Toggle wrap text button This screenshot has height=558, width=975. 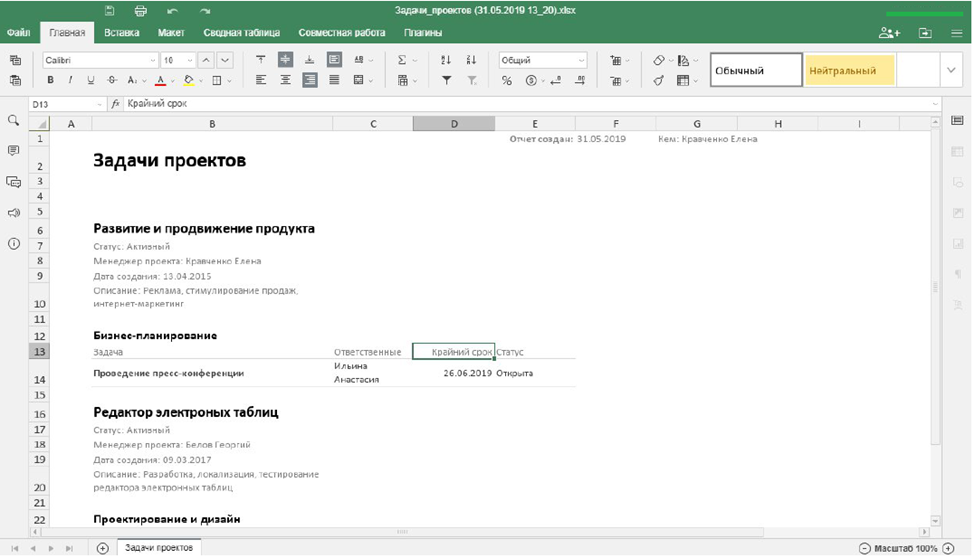pos(334,60)
